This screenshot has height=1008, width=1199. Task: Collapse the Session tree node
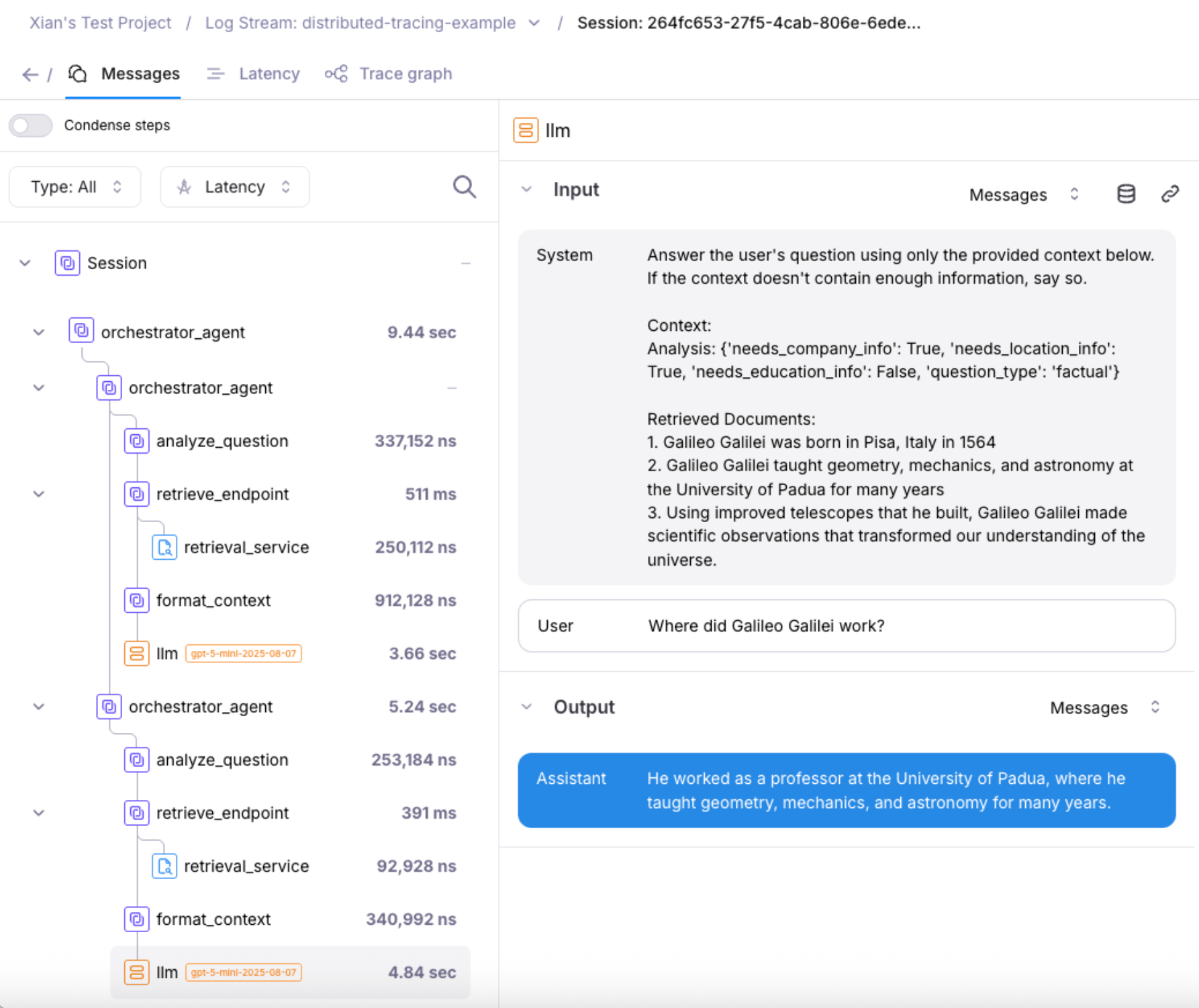click(x=25, y=263)
